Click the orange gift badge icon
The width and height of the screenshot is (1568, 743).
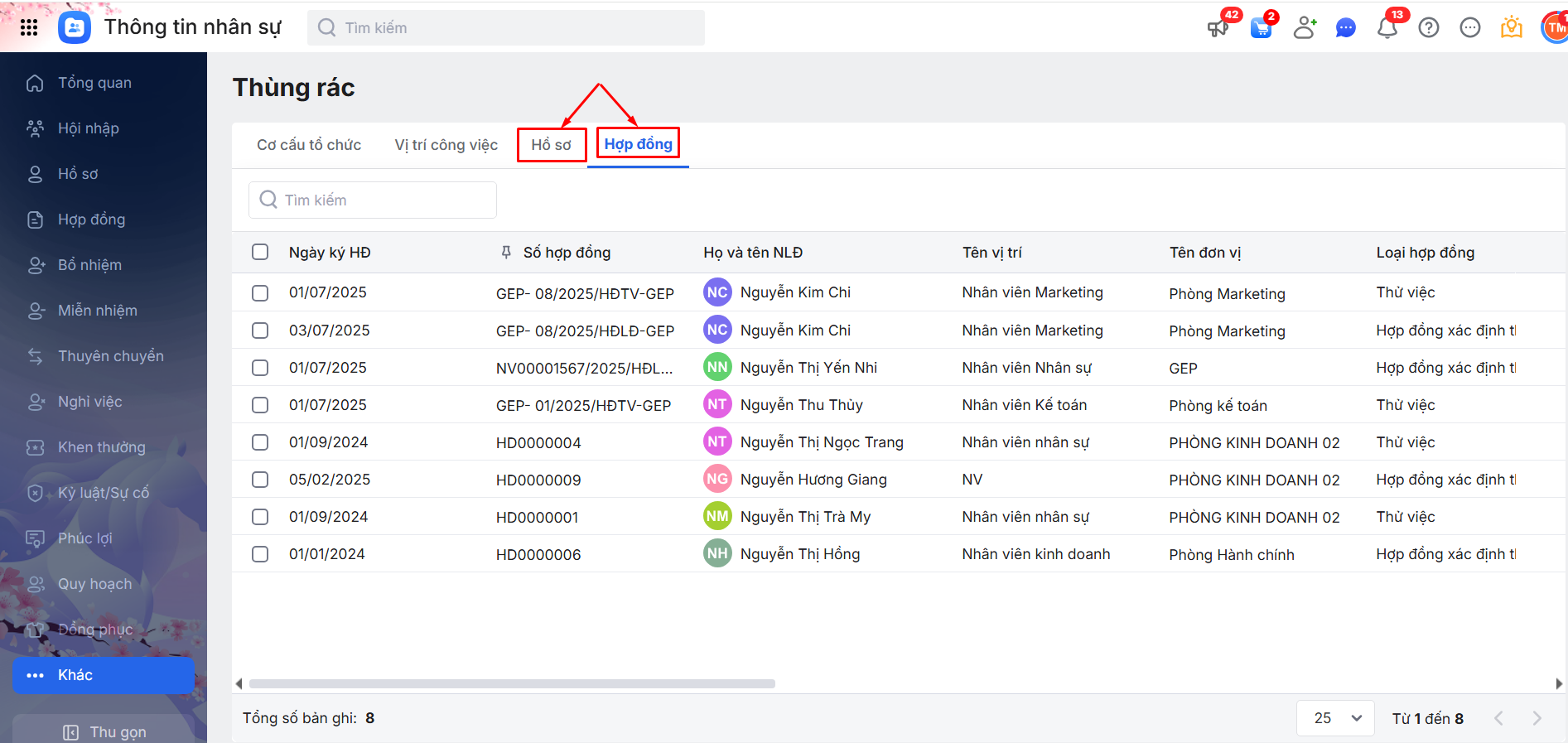[x=1512, y=28]
